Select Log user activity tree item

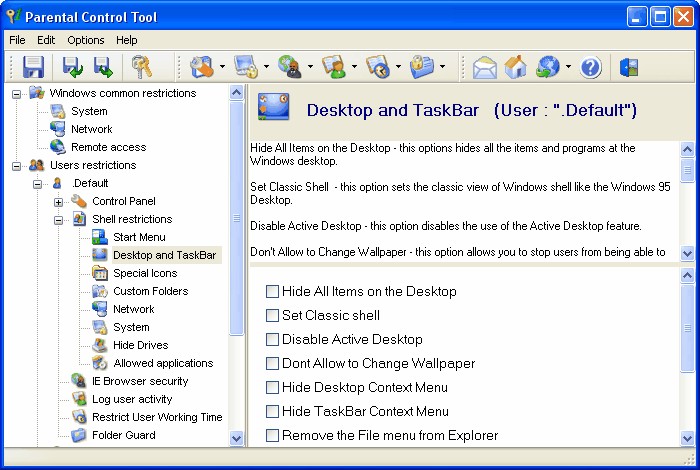(x=132, y=399)
